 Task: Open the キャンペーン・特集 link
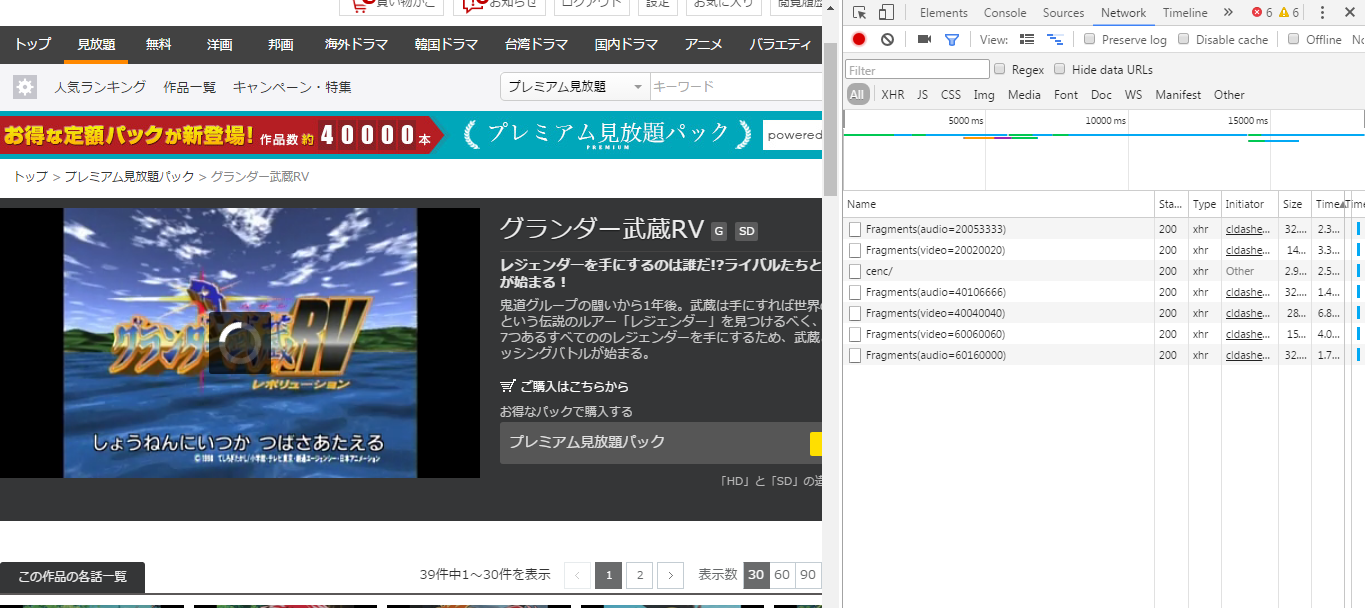[x=292, y=87]
